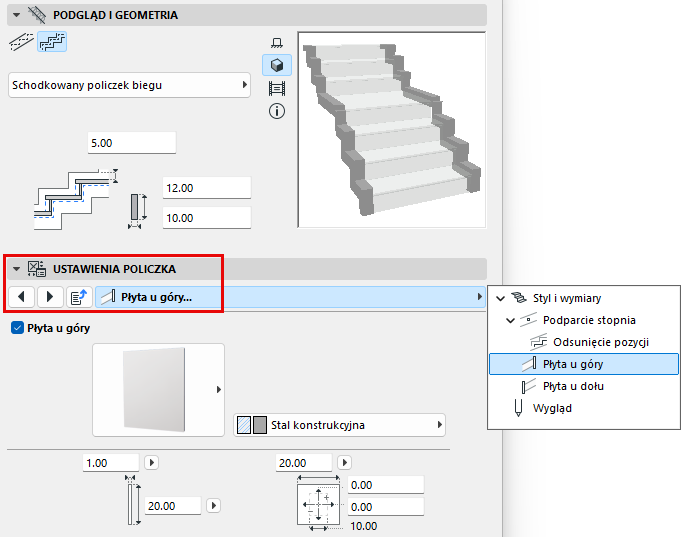The height and width of the screenshot is (537, 687).
Task: Switch preview to section view icon
Action: (276, 88)
